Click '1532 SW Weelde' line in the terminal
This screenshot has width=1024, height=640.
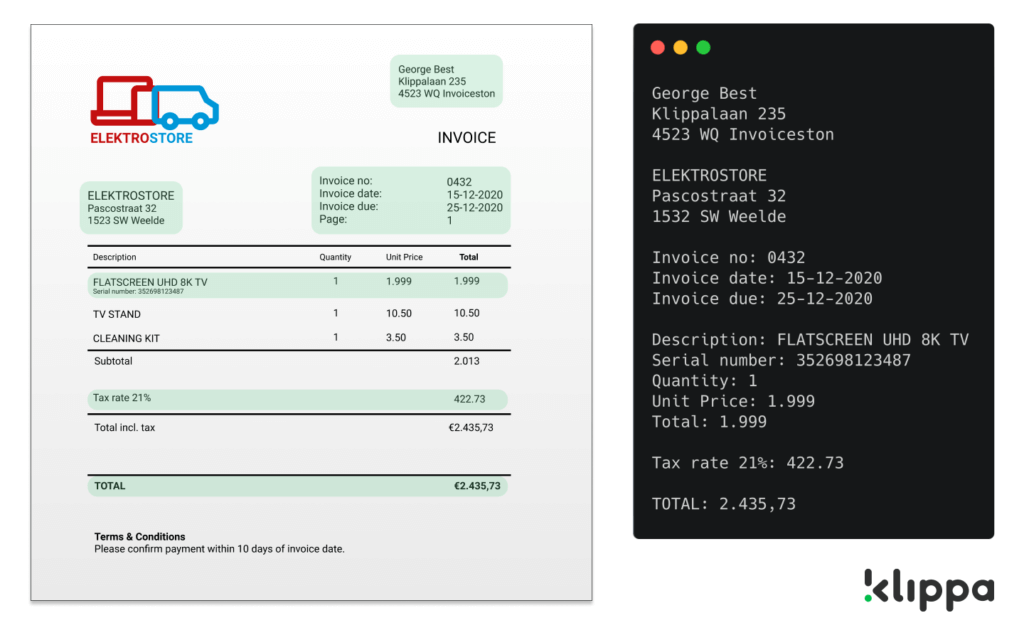coord(718,216)
